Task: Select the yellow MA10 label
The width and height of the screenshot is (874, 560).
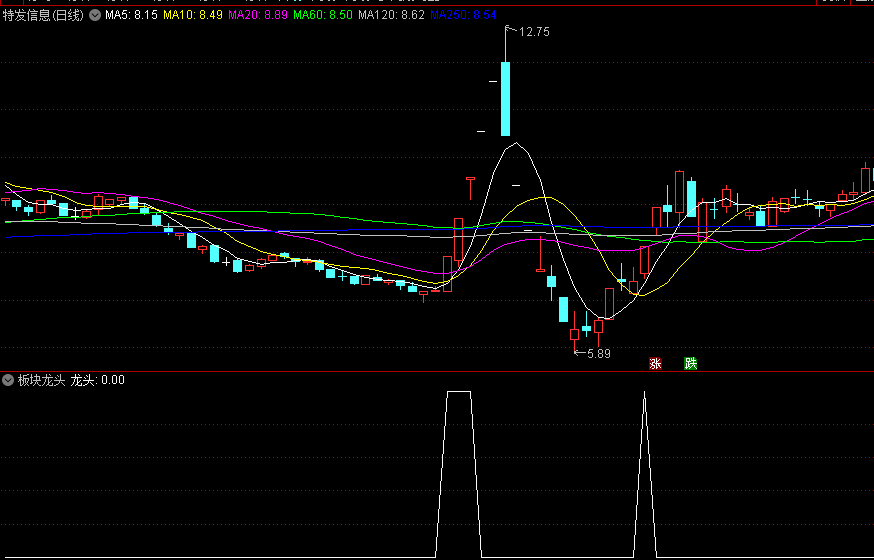Action: pyautogui.click(x=193, y=16)
